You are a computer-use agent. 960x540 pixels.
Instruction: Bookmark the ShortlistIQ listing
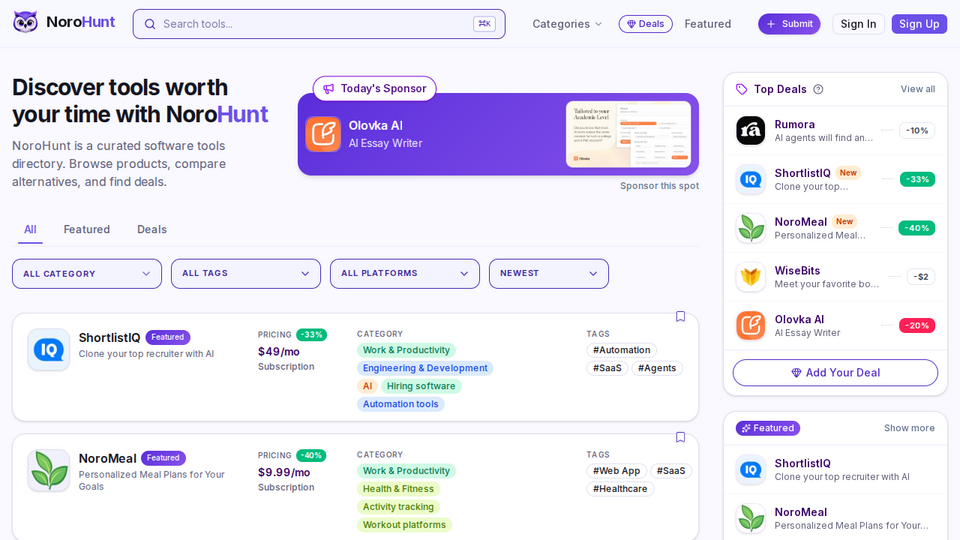pyautogui.click(x=680, y=317)
